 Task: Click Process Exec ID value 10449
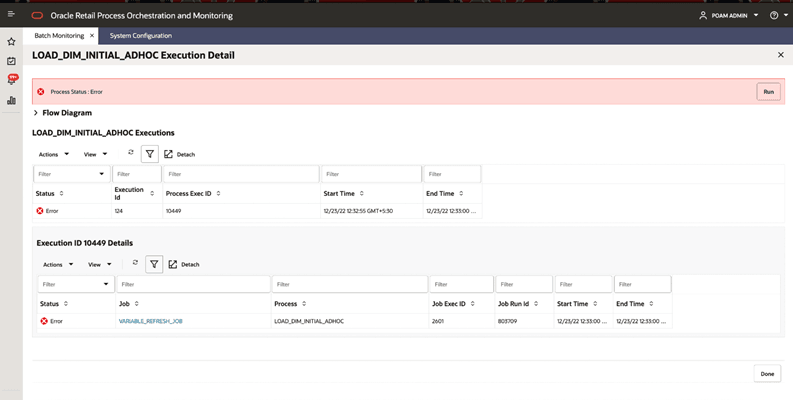tap(173, 211)
